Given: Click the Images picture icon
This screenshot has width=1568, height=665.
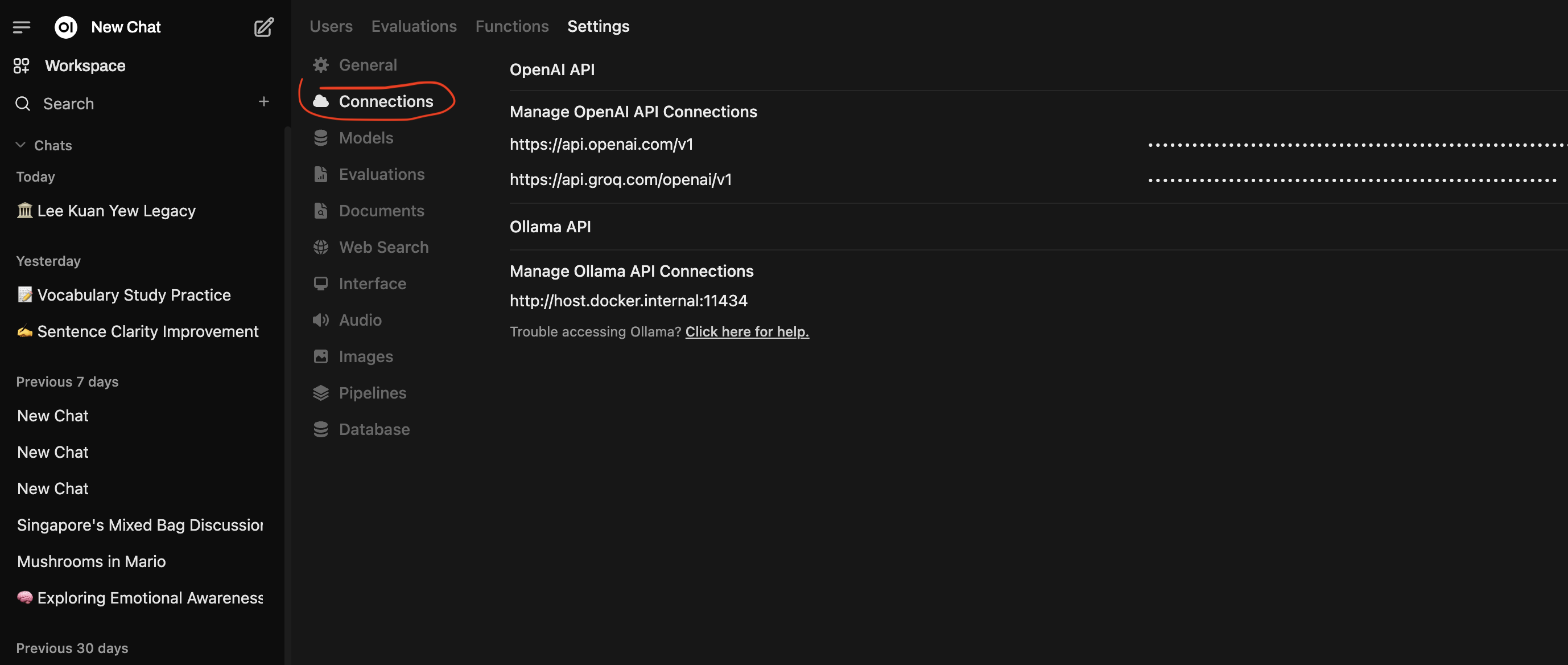Looking at the screenshot, I should 321,356.
